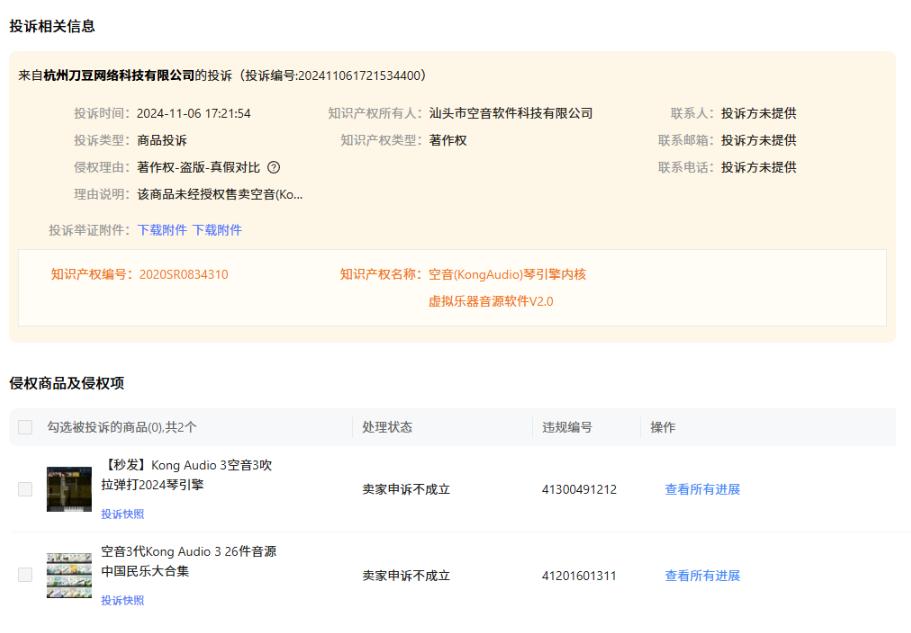911x633 pixels.
Task: Download the first 下载附件 evidence attachment
Action: (162, 230)
